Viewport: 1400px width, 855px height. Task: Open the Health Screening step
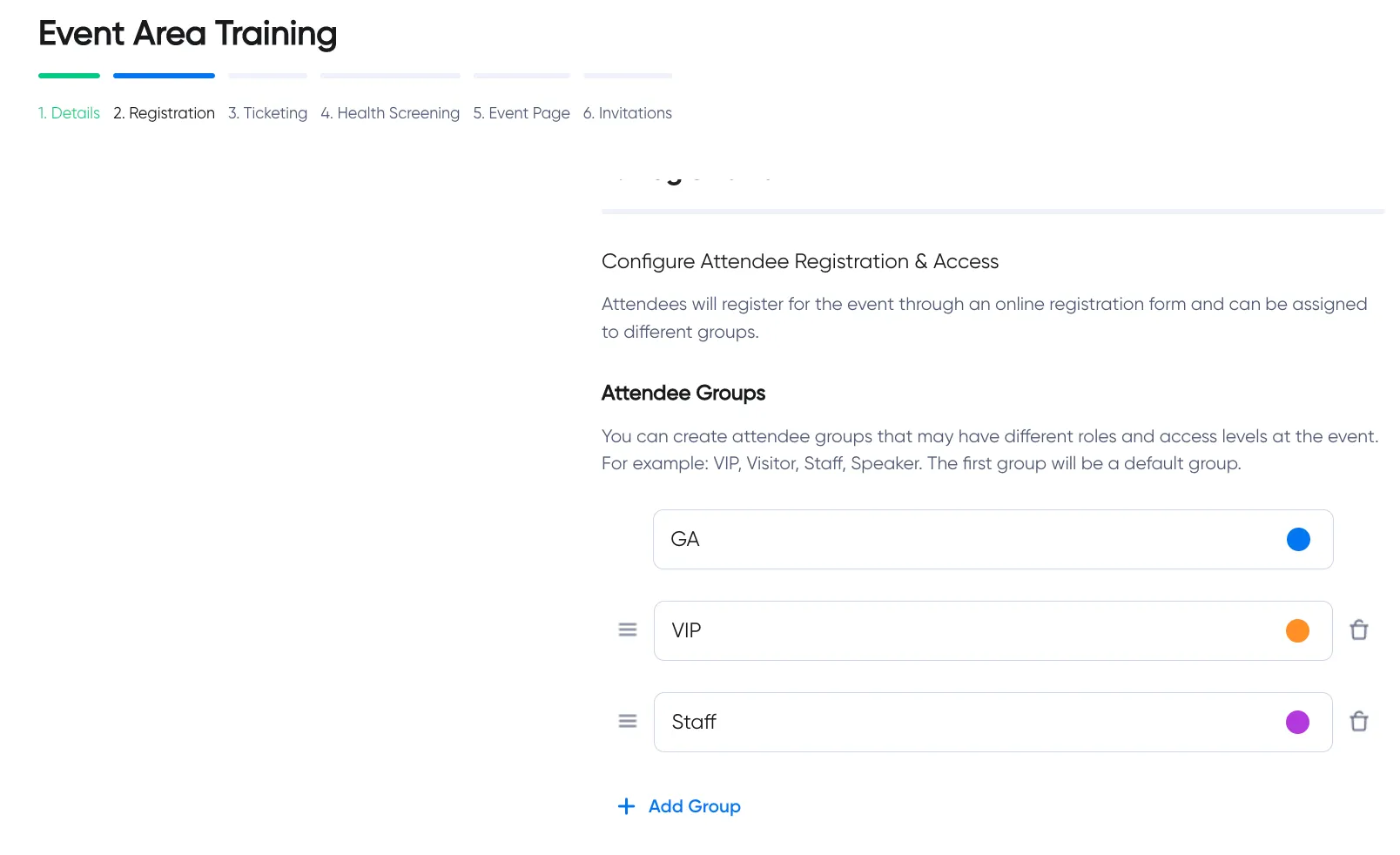(389, 112)
